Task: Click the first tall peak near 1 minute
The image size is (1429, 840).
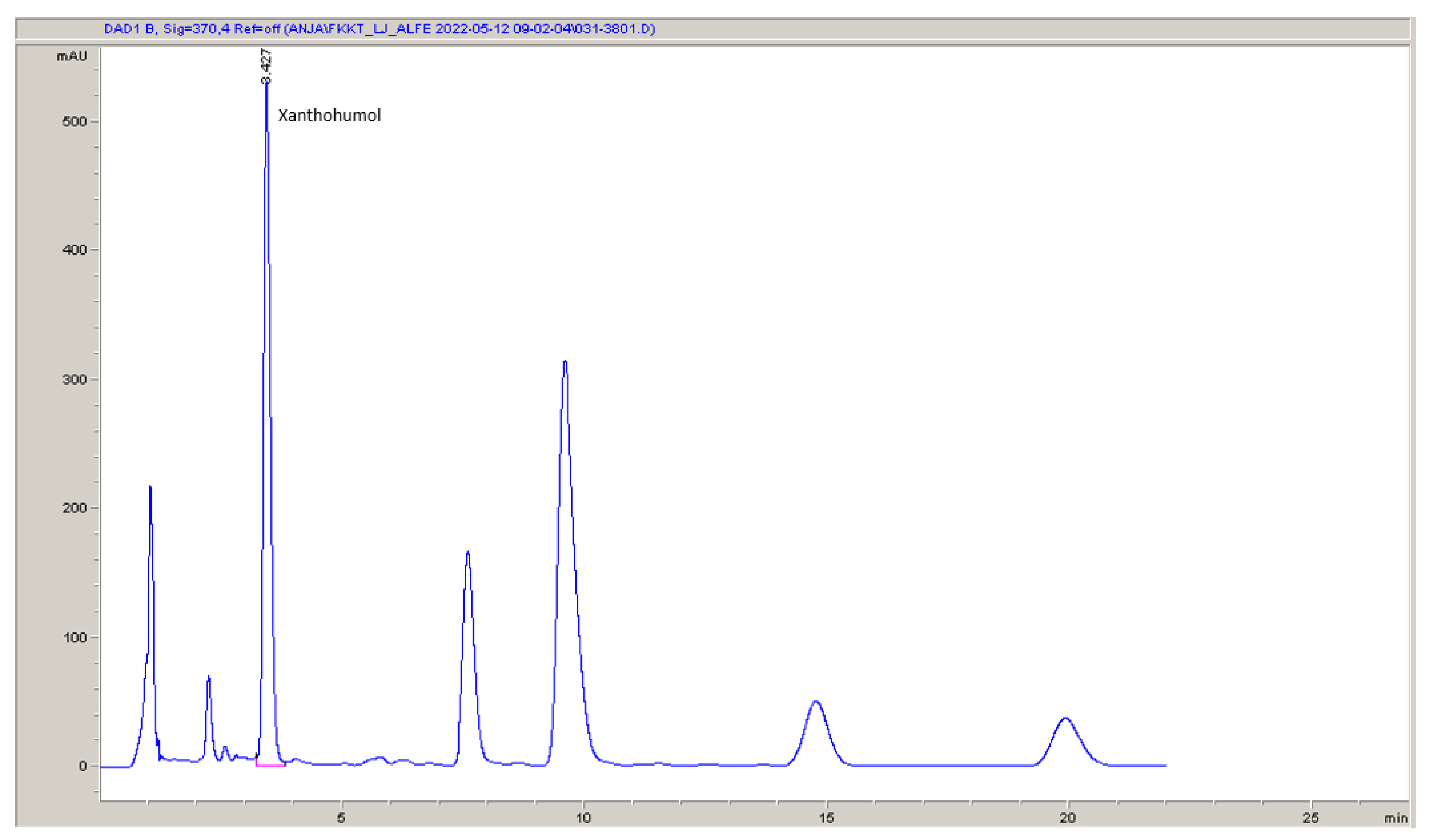Action: tap(150, 488)
